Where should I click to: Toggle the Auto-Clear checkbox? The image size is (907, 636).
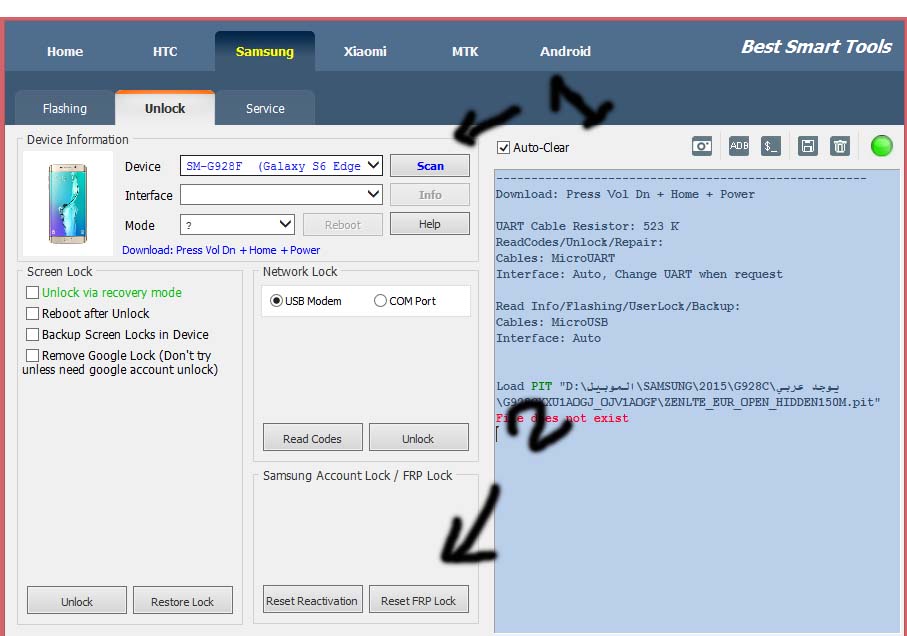tap(503, 147)
